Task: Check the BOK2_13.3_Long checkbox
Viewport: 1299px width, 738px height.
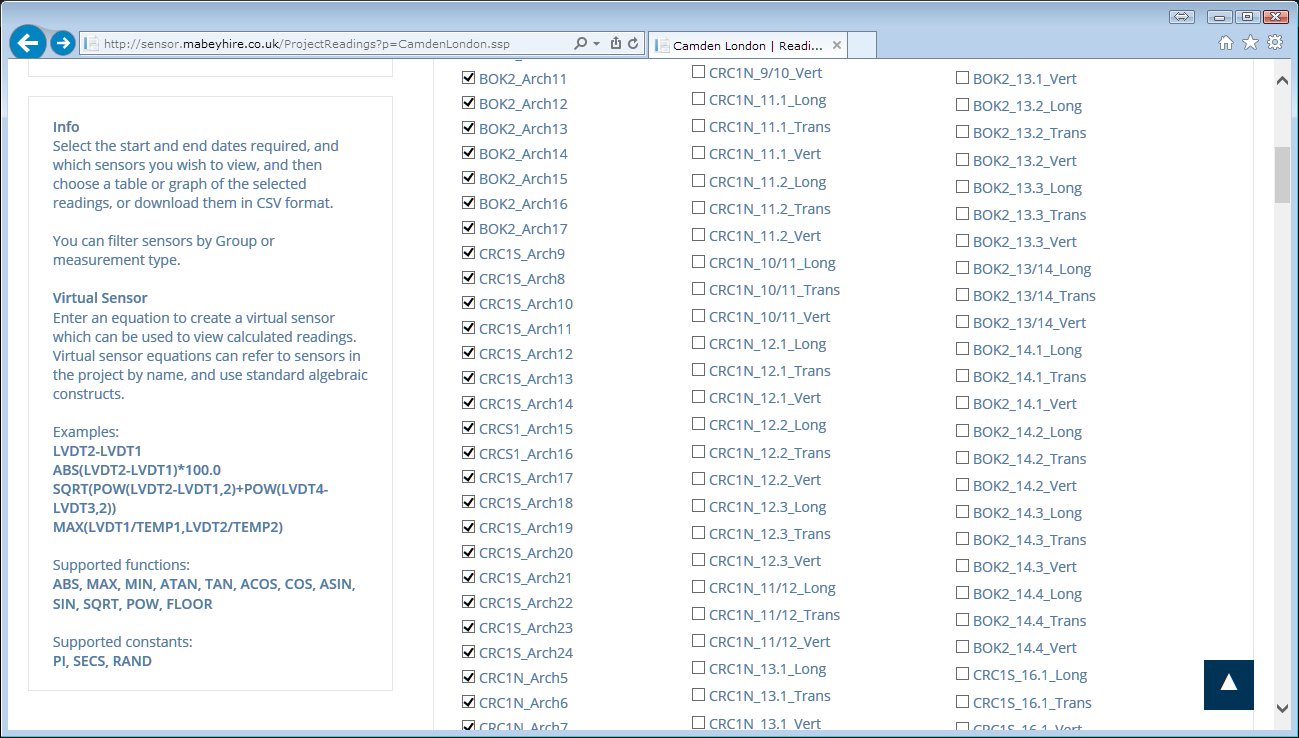Action: (x=962, y=187)
